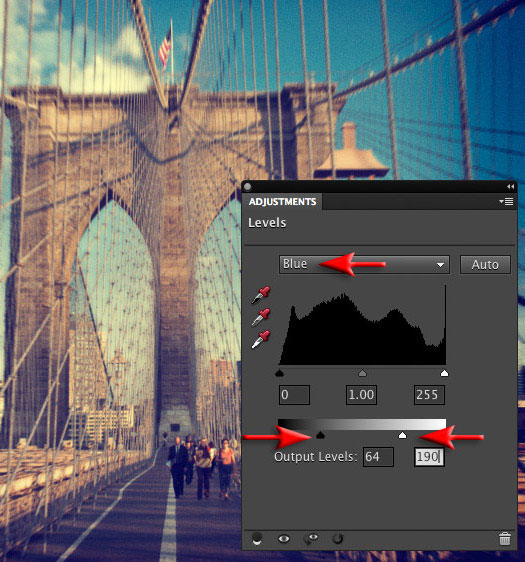Image resolution: width=525 pixels, height=562 pixels.
Task: Select the white point eyedropper
Action: (261, 339)
